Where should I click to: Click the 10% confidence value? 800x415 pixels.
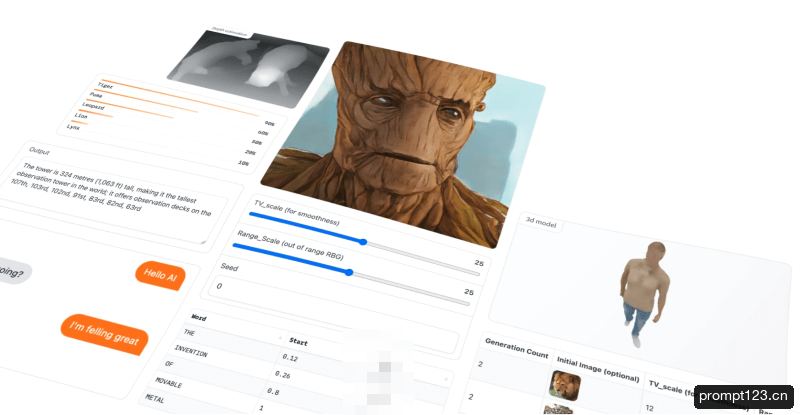[x=244, y=163]
